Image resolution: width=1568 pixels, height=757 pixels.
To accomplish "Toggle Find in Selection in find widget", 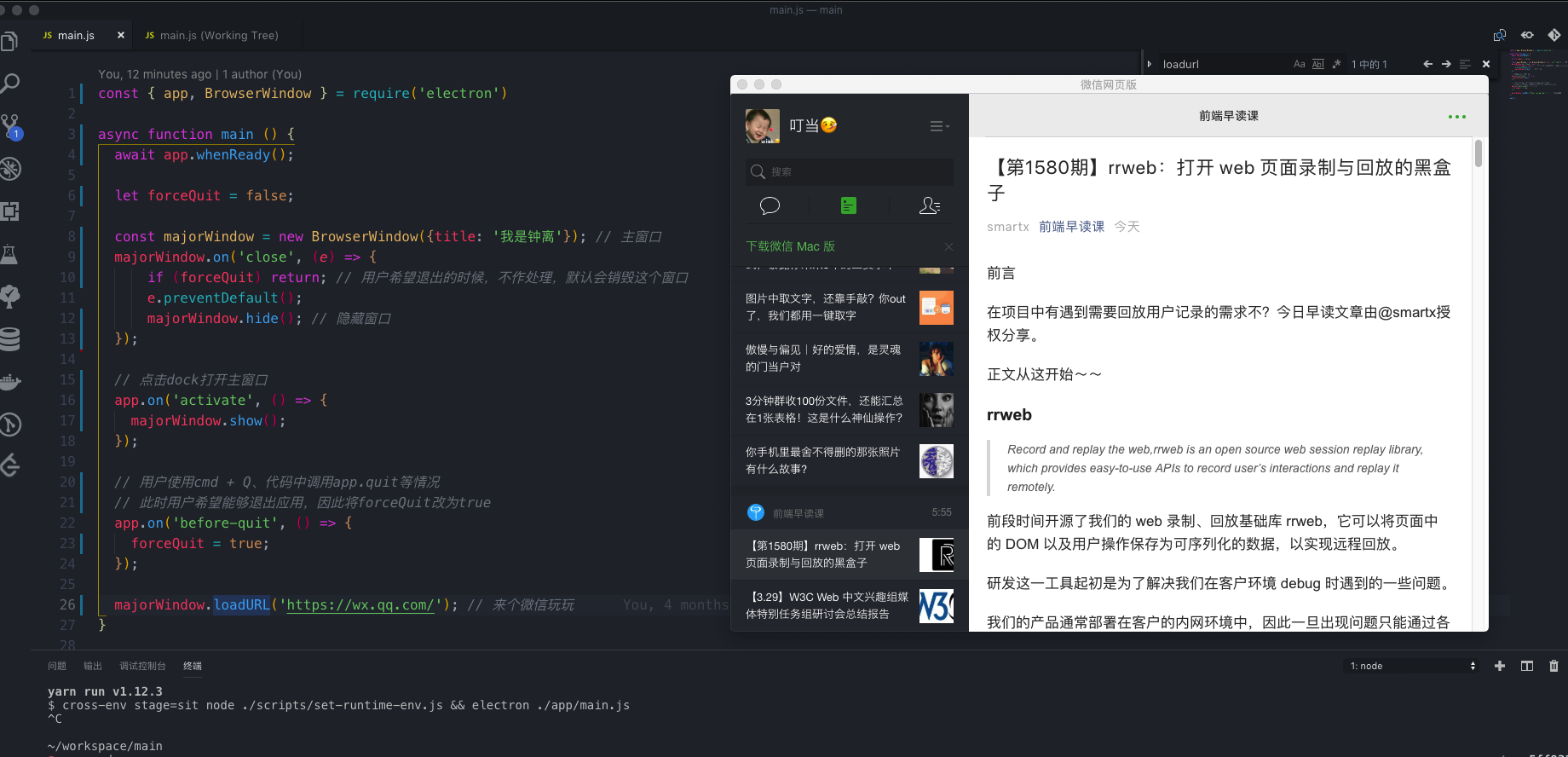I will click(1465, 64).
